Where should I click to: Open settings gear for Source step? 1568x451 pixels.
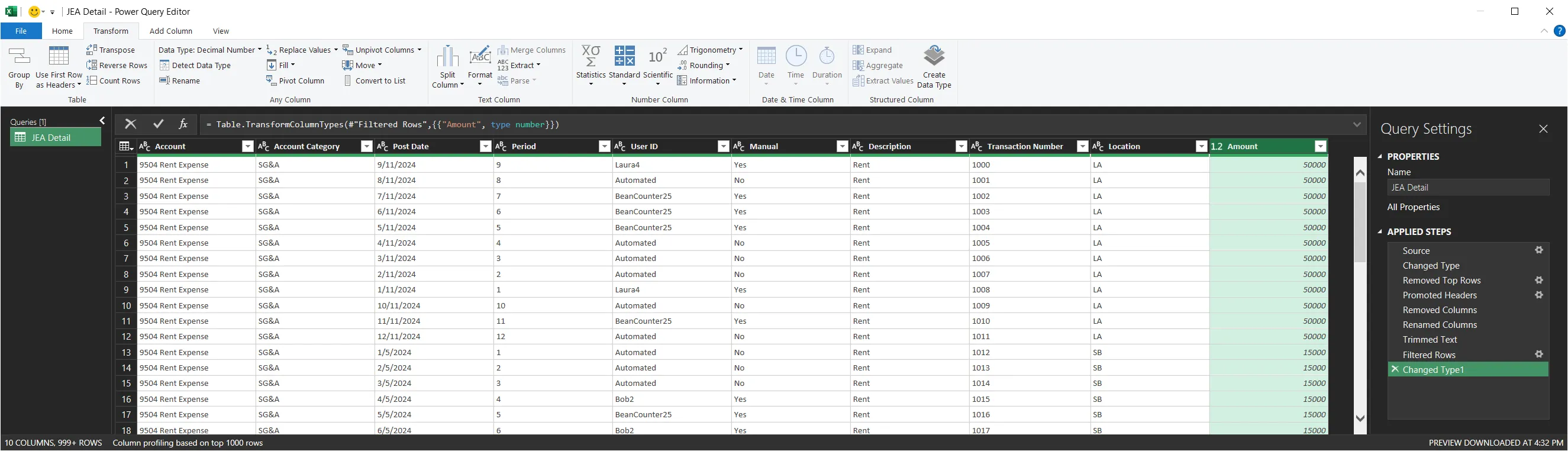click(1539, 250)
